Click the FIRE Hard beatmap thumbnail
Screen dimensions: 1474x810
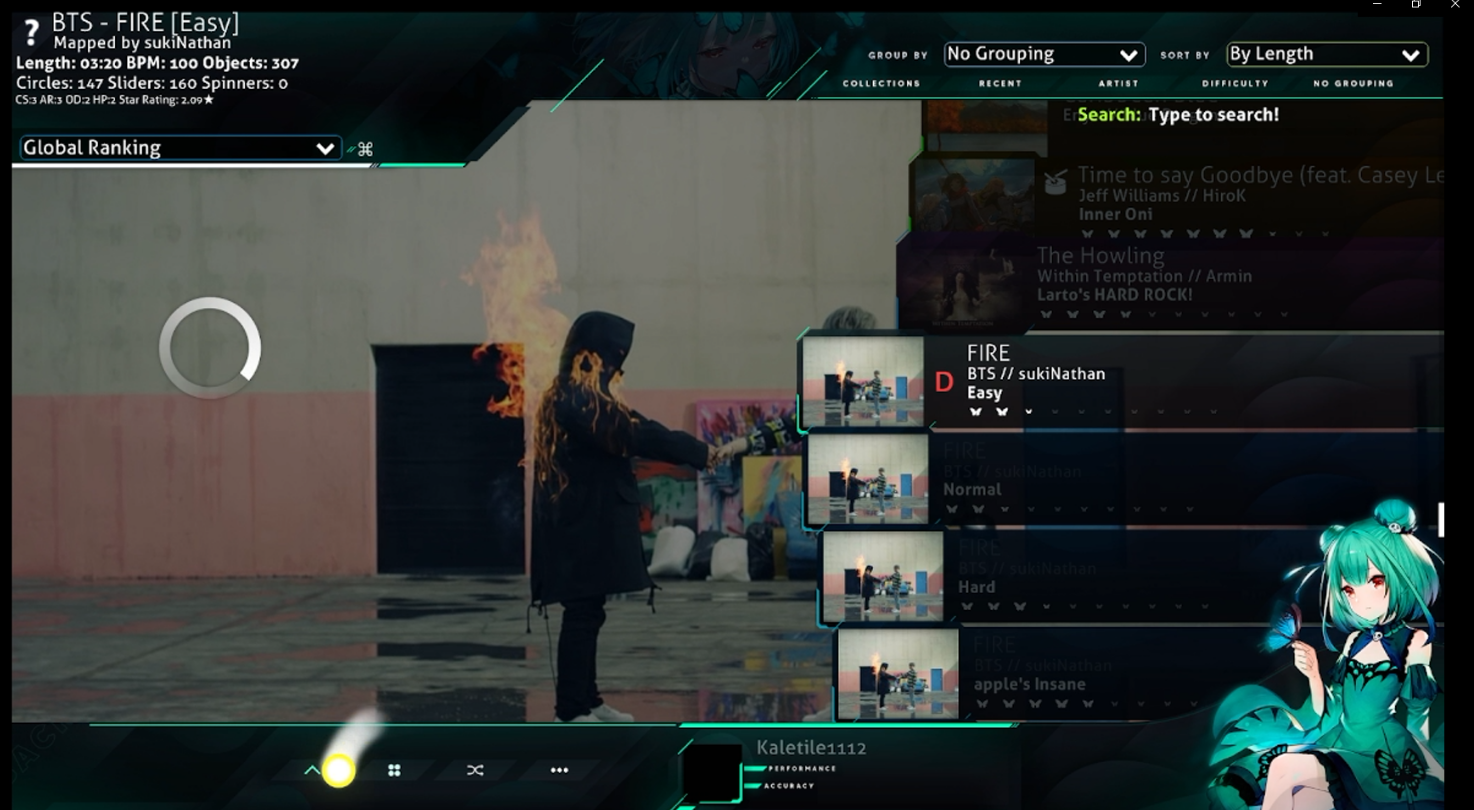coord(883,577)
